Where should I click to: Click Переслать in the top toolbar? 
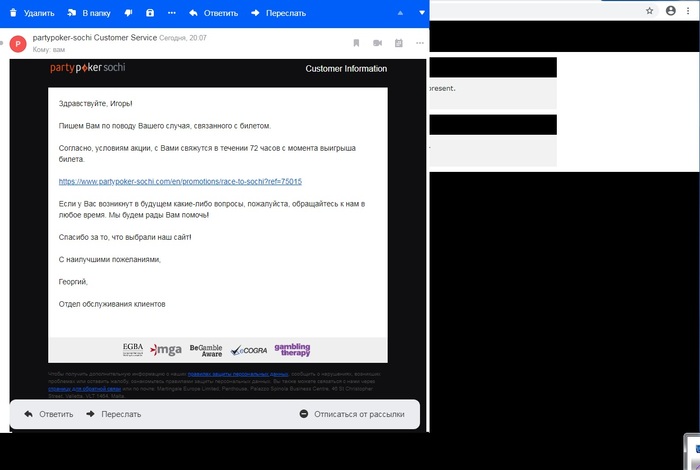pos(279,13)
